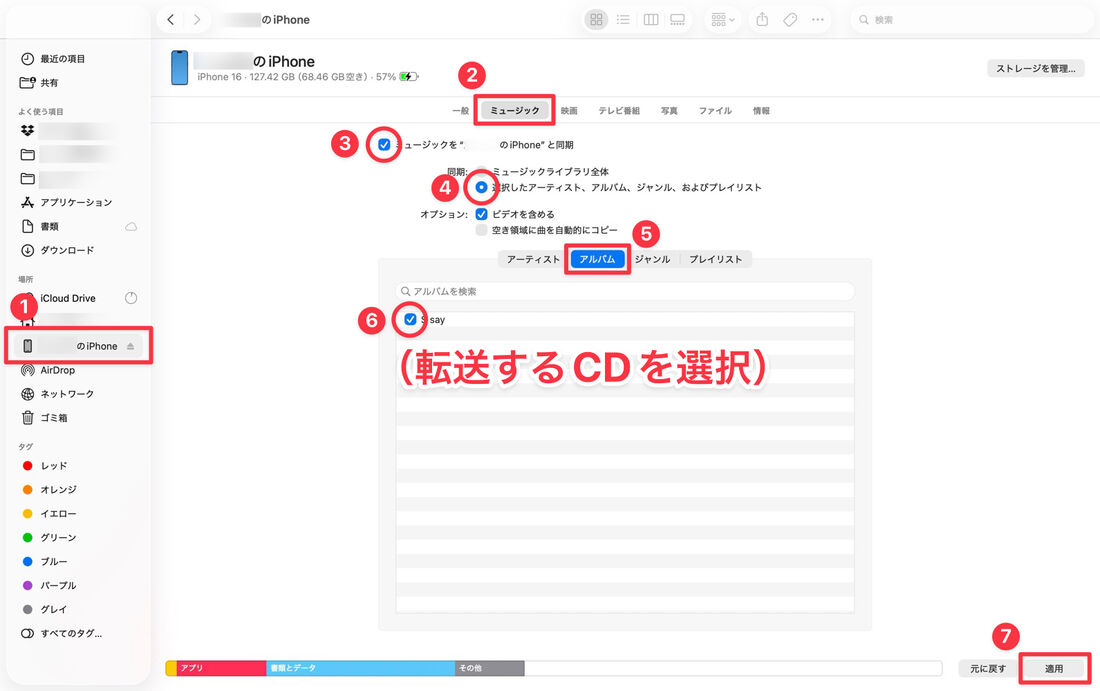Switch to Photos (写真) tab
Viewport: 1100px width, 691px height.
669,110
